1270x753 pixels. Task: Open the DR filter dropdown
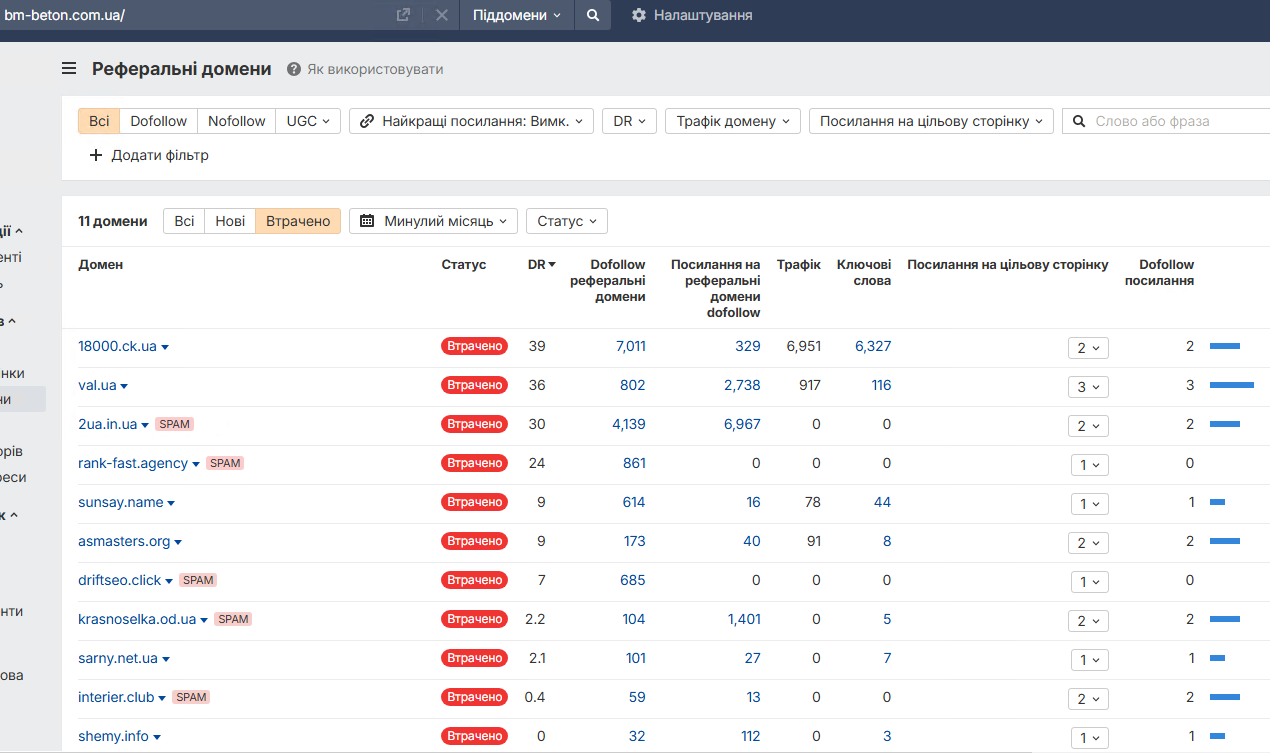[629, 121]
